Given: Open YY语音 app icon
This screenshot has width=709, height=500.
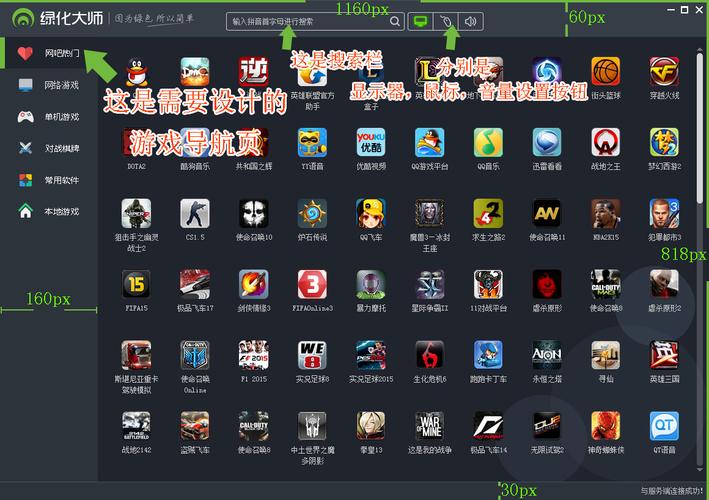Looking at the screenshot, I should (312, 142).
